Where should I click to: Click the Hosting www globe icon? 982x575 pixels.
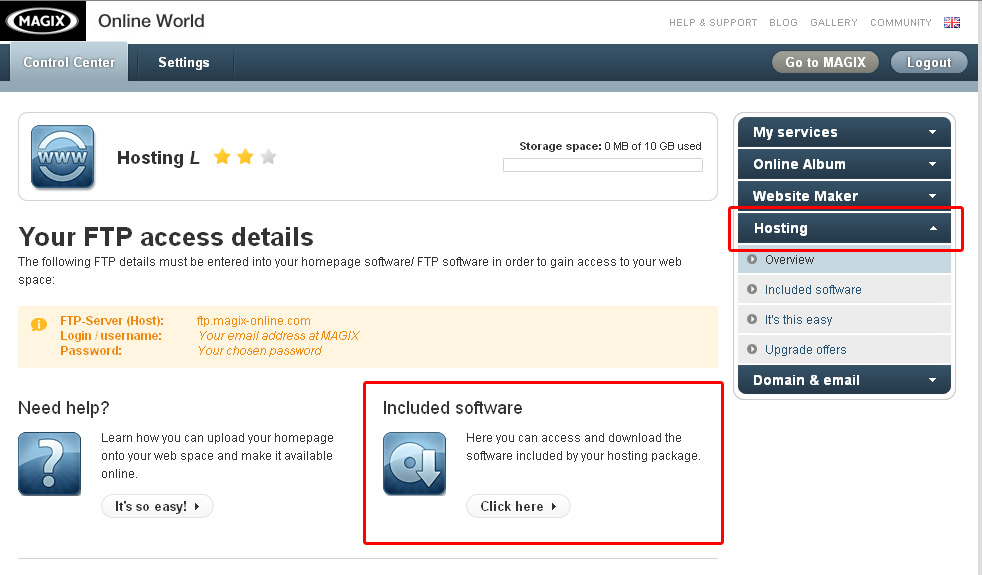(63, 157)
